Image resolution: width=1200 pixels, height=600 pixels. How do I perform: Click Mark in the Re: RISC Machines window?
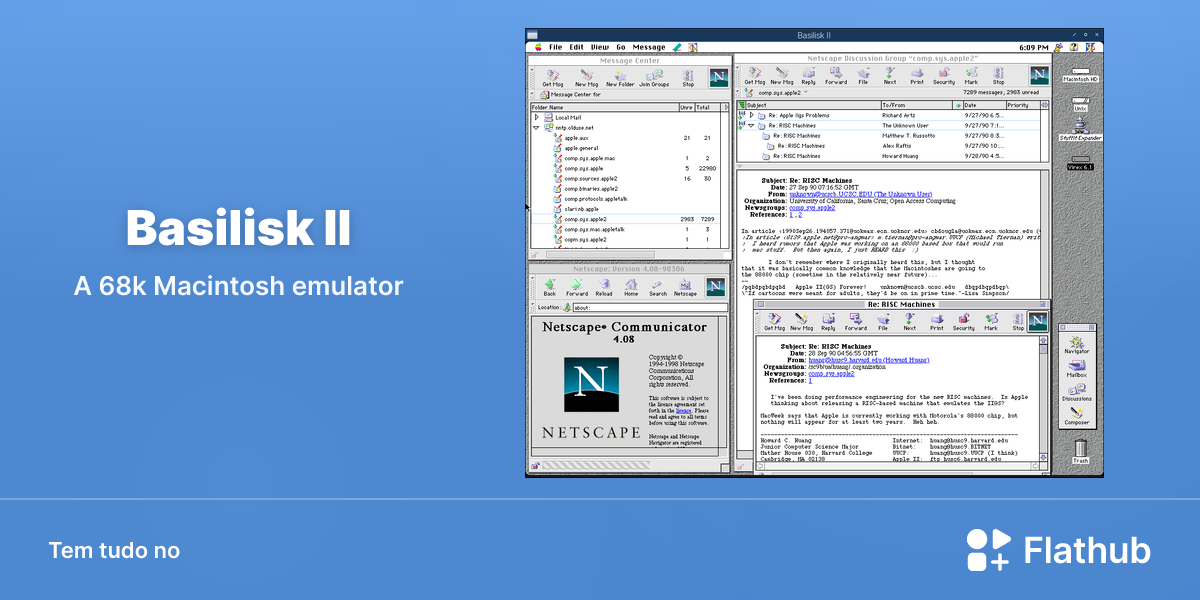[x=991, y=322]
